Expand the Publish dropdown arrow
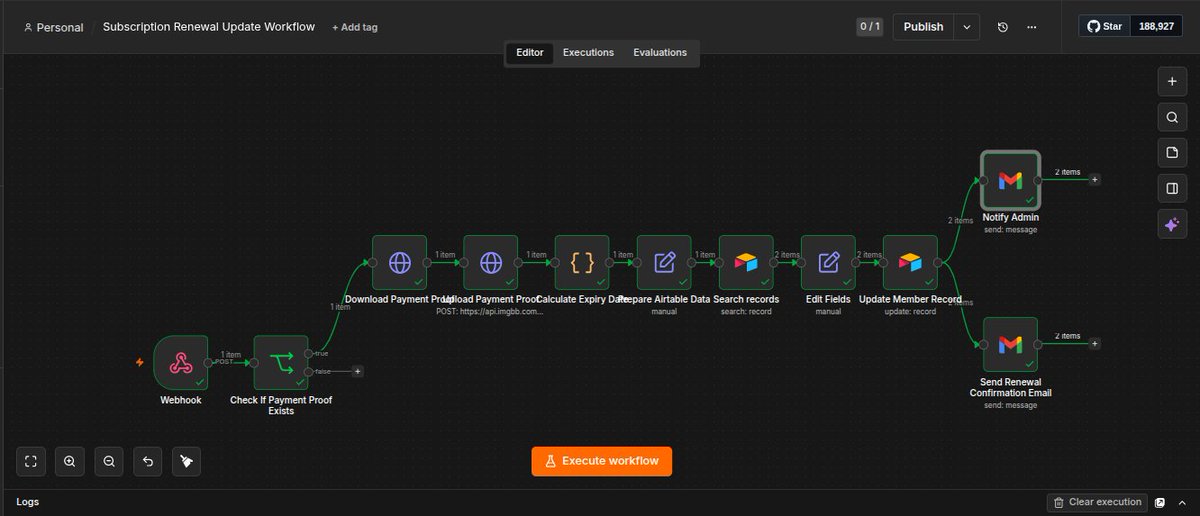The width and height of the screenshot is (1200, 516). click(967, 27)
